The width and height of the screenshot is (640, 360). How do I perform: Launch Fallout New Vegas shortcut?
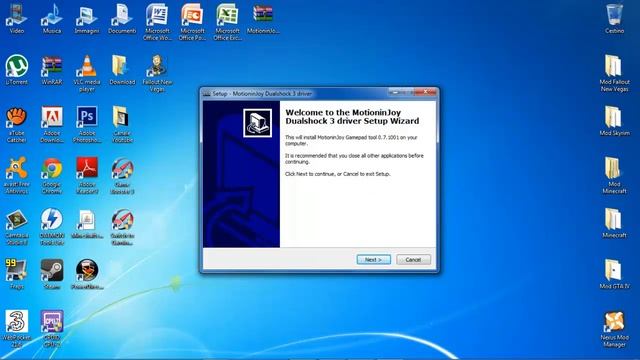tap(157, 73)
